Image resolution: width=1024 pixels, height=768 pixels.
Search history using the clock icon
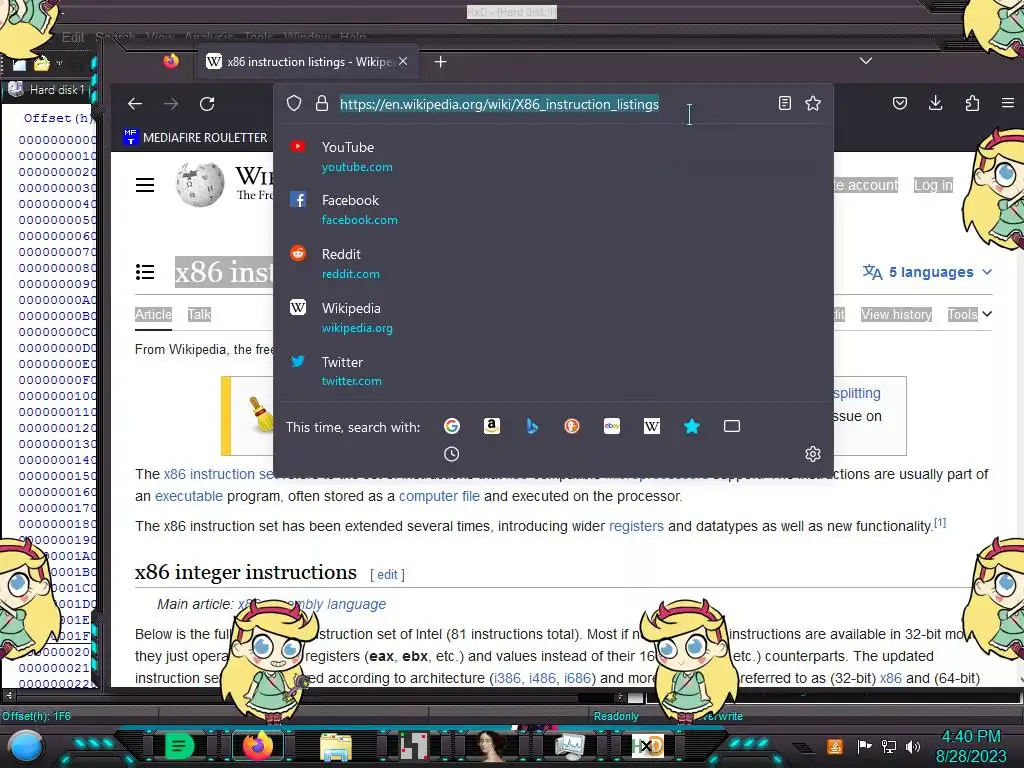pyautogui.click(x=452, y=454)
